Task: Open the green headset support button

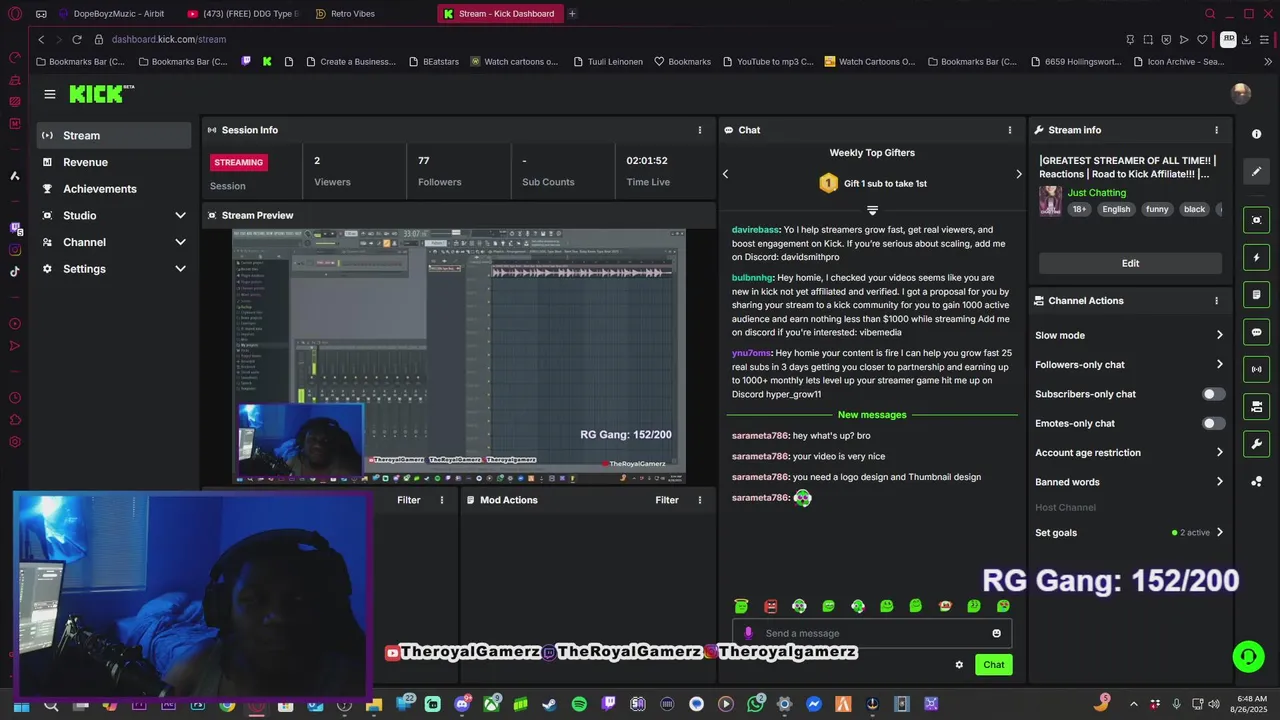Action: (1248, 656)
